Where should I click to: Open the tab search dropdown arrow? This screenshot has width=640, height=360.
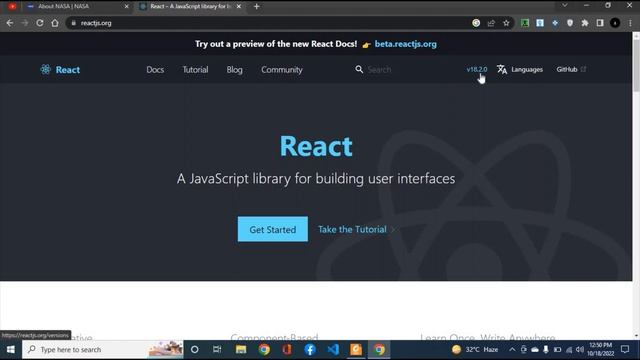564,5
